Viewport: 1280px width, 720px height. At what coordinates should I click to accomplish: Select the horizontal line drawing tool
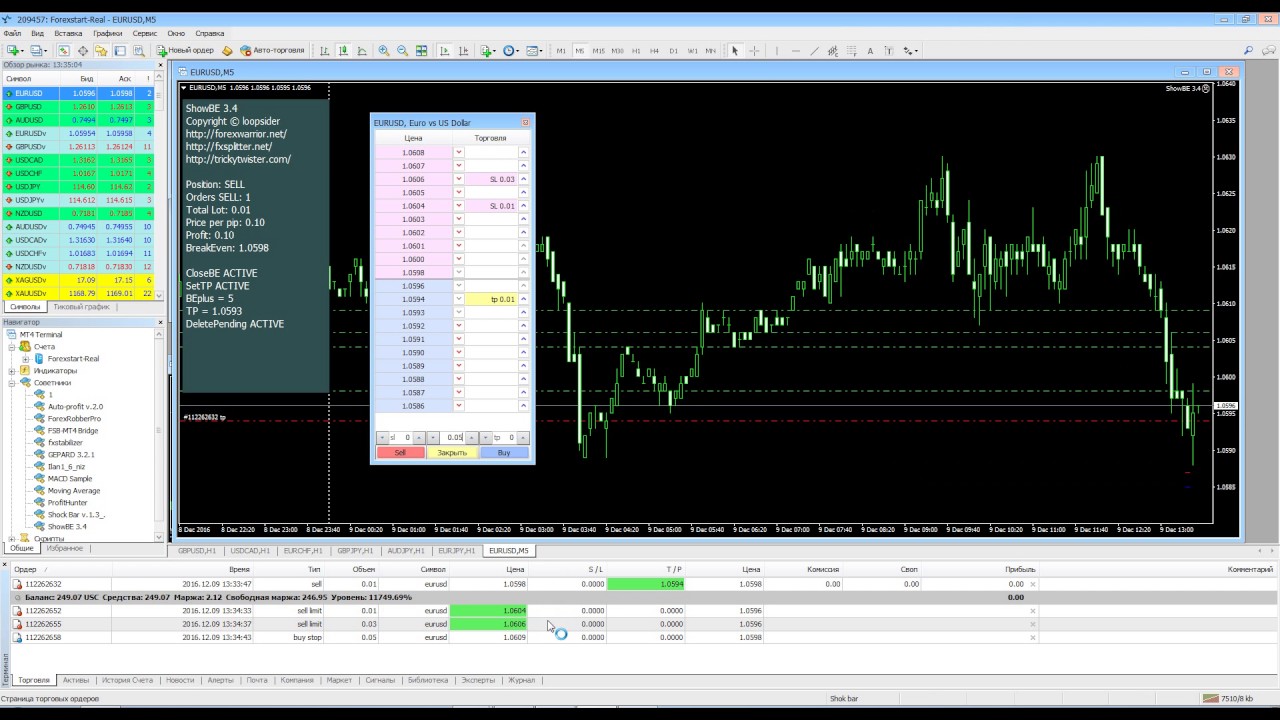pos(796,50)
